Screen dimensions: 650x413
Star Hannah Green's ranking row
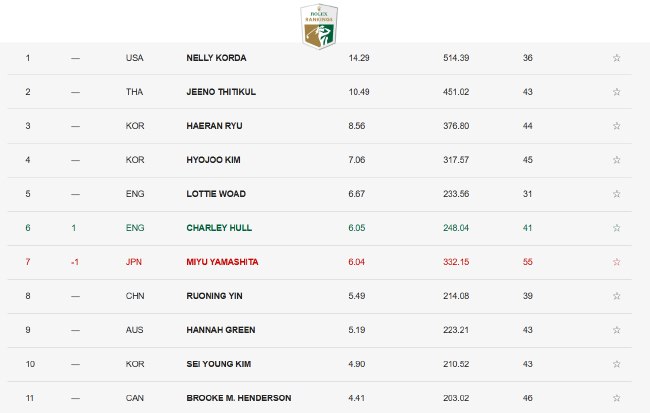616,330
